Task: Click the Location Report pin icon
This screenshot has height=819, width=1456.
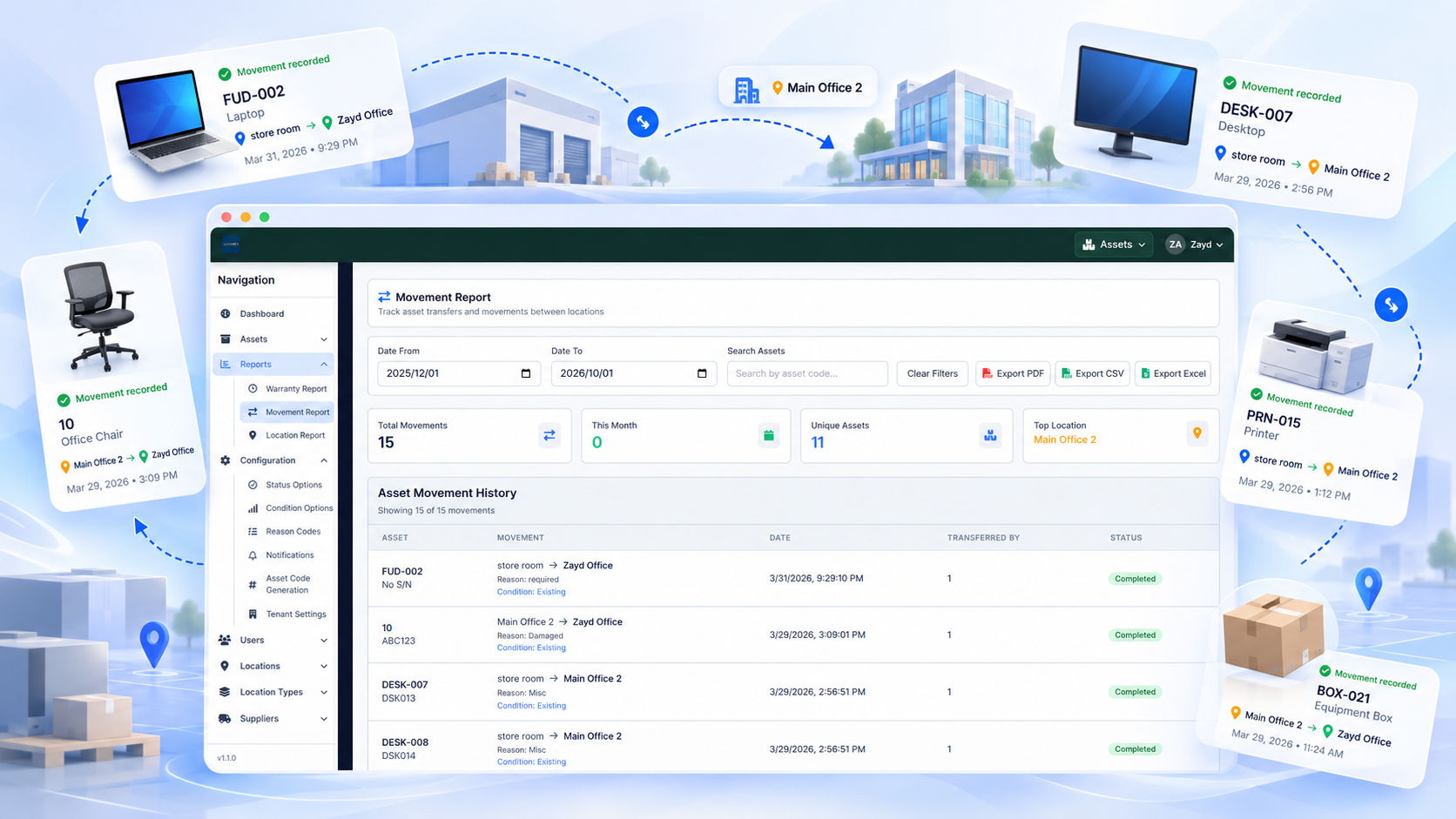Action: [253, 435]
